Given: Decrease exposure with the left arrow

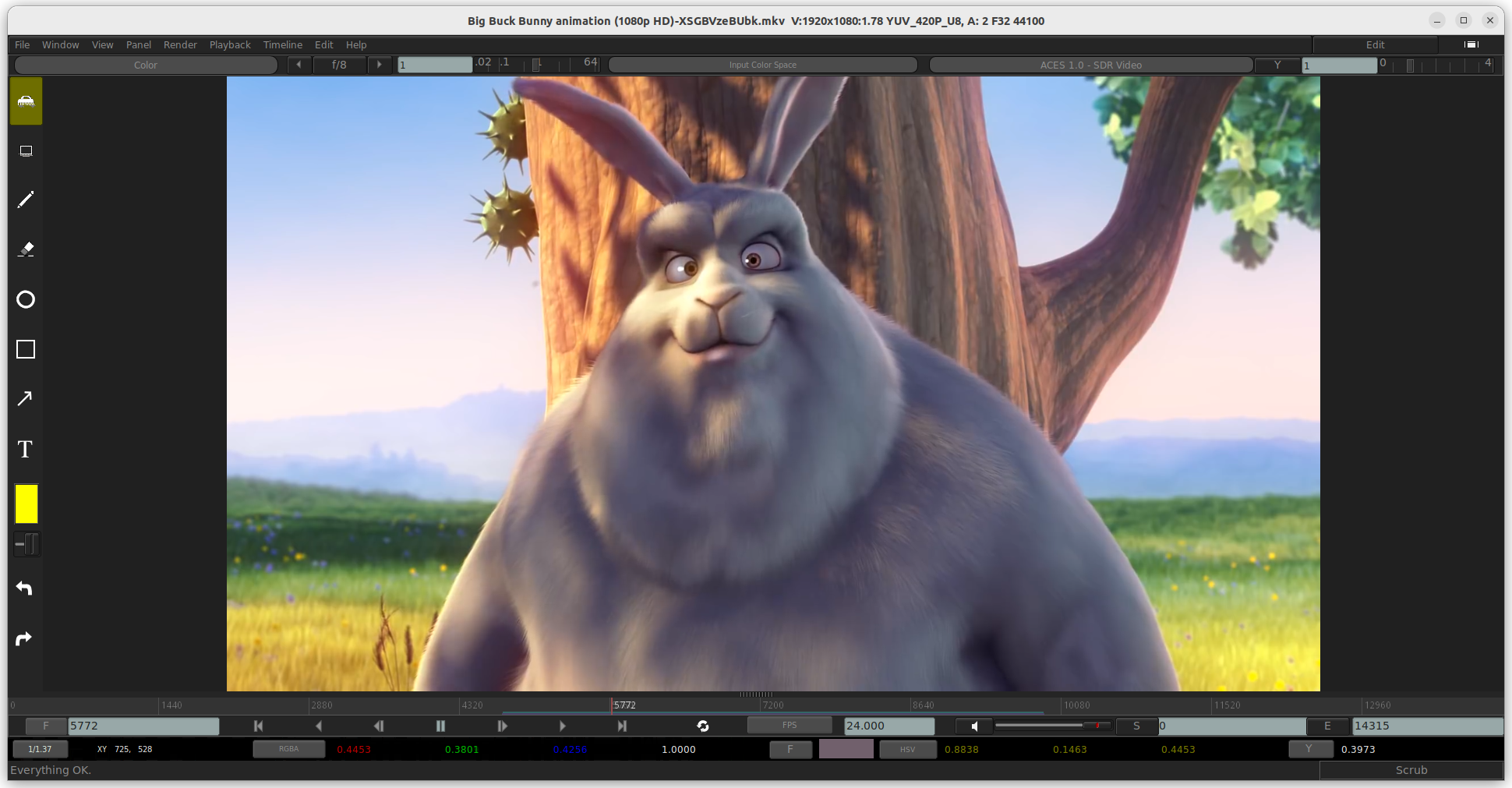Looking at the screenshot, I should [299, 65].
